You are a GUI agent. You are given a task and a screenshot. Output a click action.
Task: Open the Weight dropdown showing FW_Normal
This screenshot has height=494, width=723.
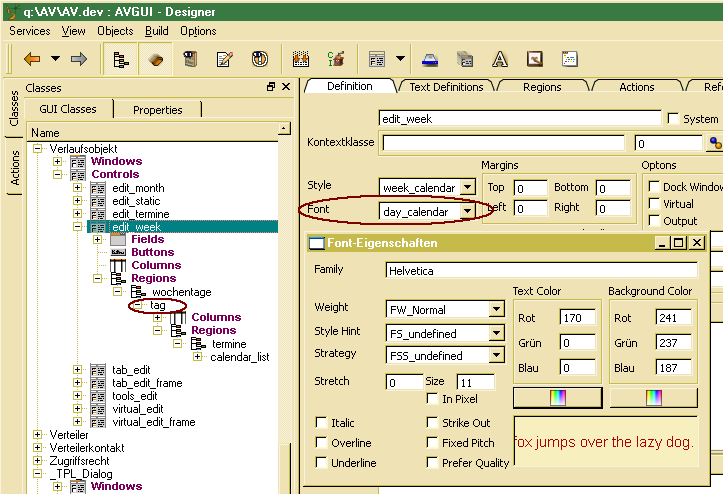point(496,310)
